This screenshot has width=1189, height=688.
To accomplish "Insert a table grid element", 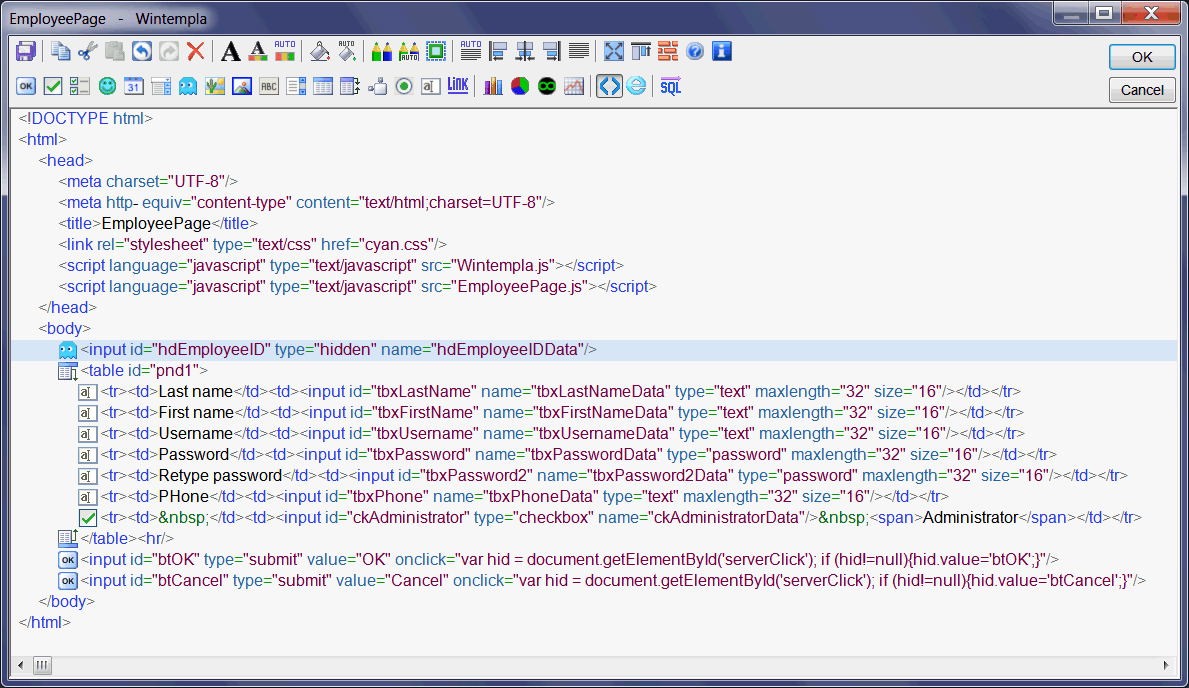I will click(323, 86).
